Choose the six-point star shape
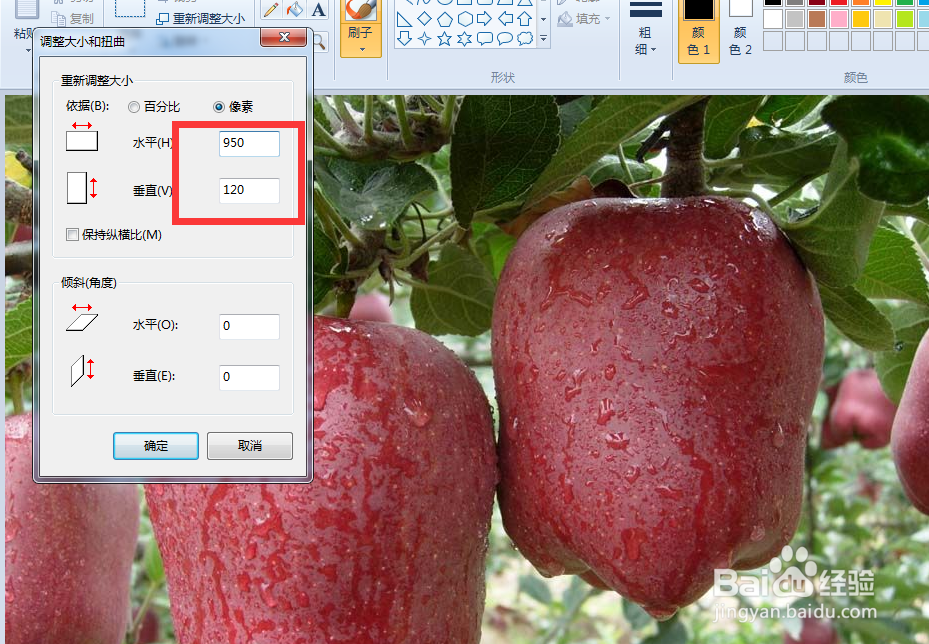 tap(464, 39)
